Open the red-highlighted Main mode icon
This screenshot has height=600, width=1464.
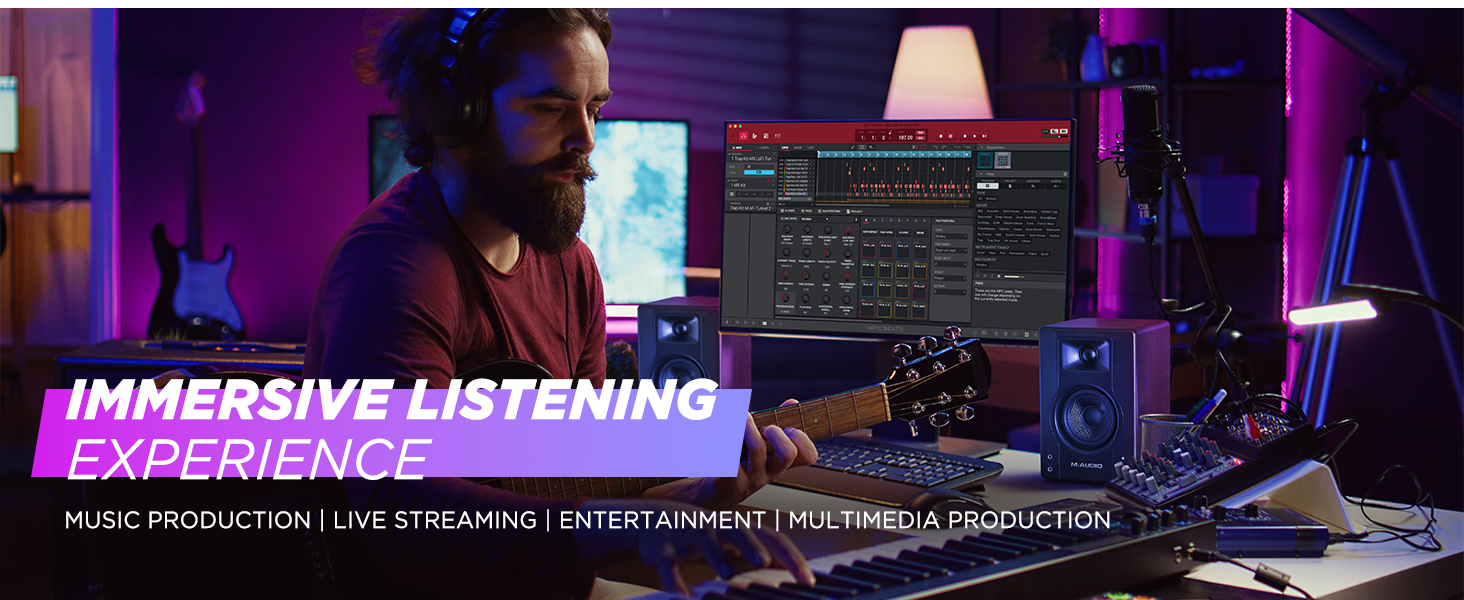click(743, 135)
